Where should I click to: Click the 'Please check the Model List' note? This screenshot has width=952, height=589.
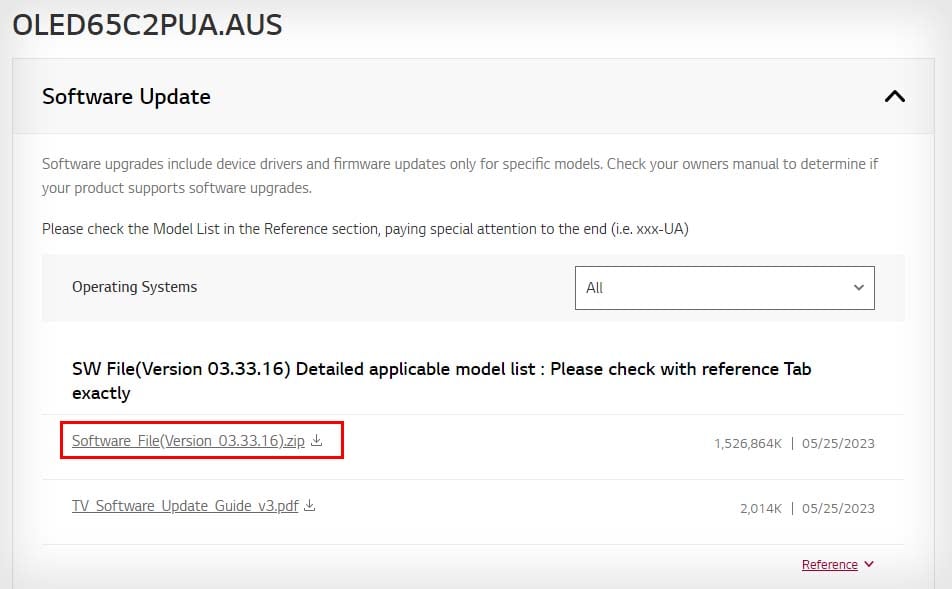tap(365, 229)
